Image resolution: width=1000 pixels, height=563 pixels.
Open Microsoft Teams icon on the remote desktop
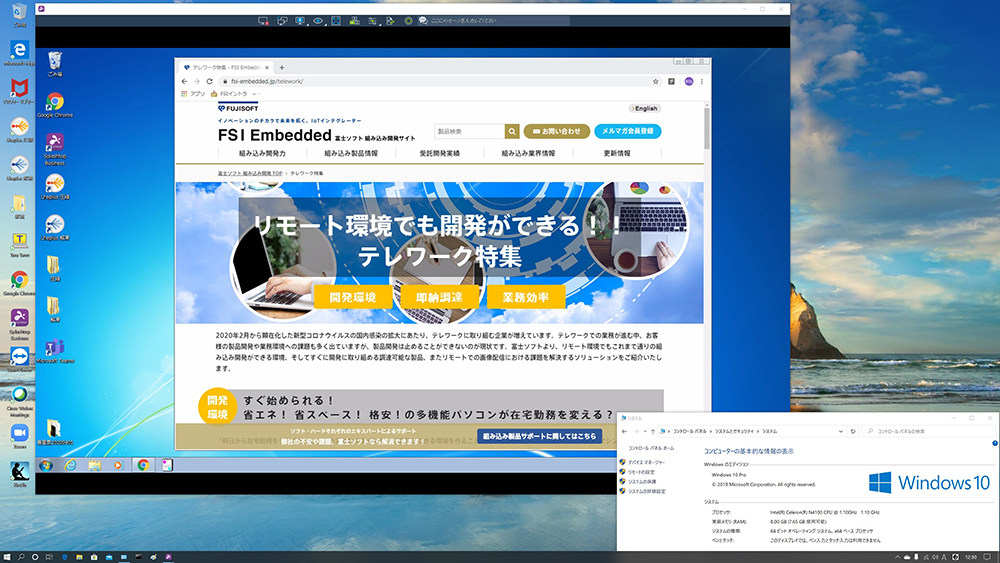(55, 351)
